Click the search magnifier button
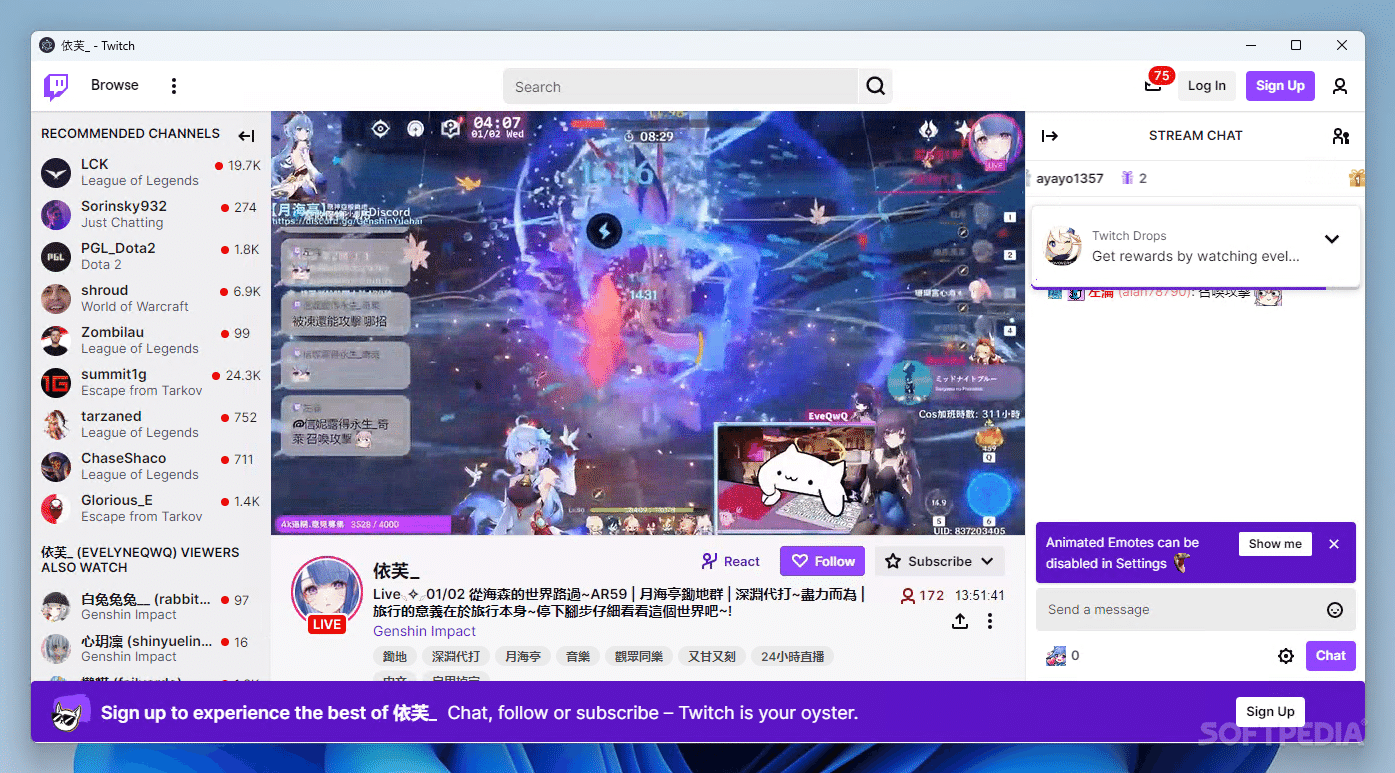Image resolution: width=1395 pixels, height=773 pixels. pos(875,86)
